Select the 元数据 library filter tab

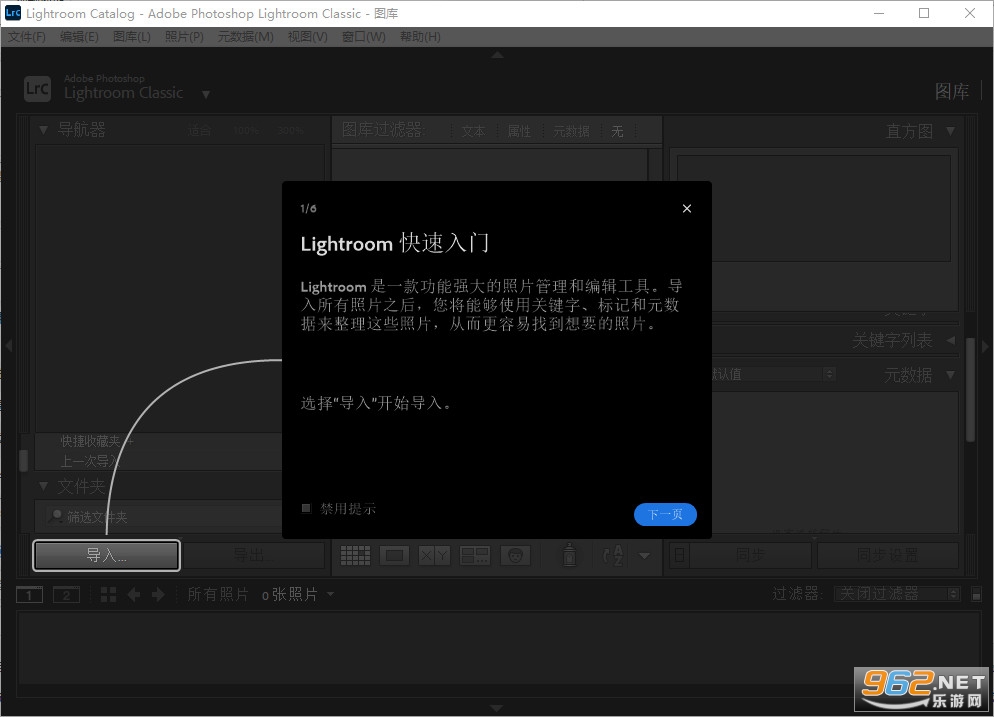tap(571, 131)
